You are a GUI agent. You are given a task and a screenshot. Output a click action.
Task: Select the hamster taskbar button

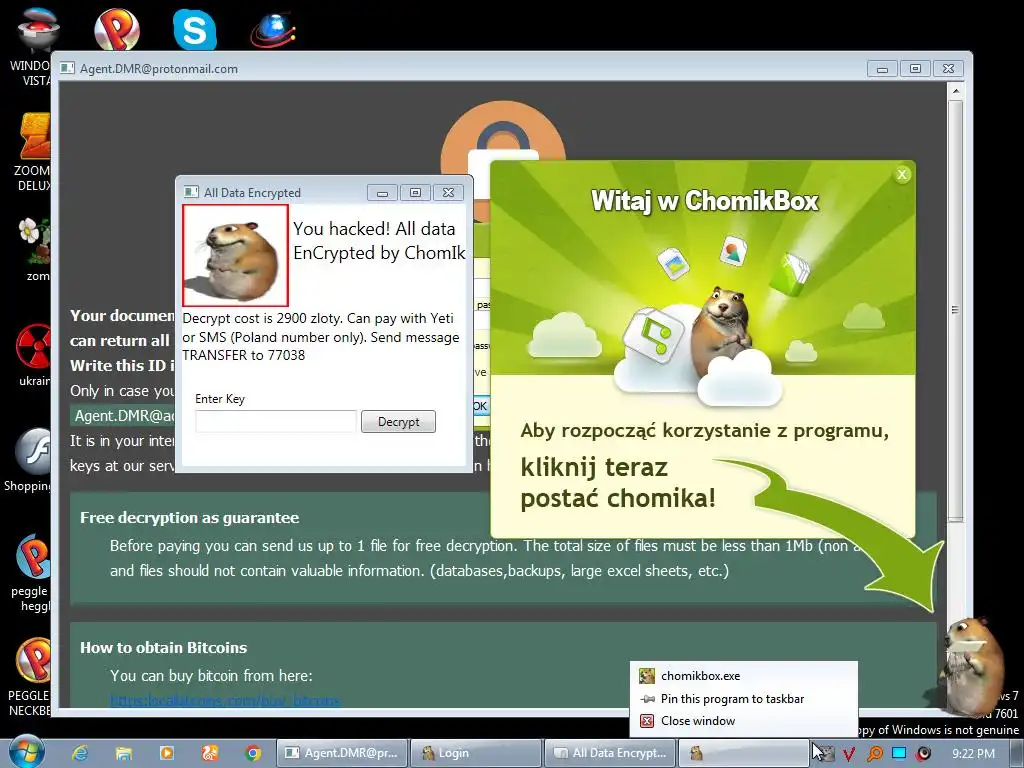(x=744, y=753)
